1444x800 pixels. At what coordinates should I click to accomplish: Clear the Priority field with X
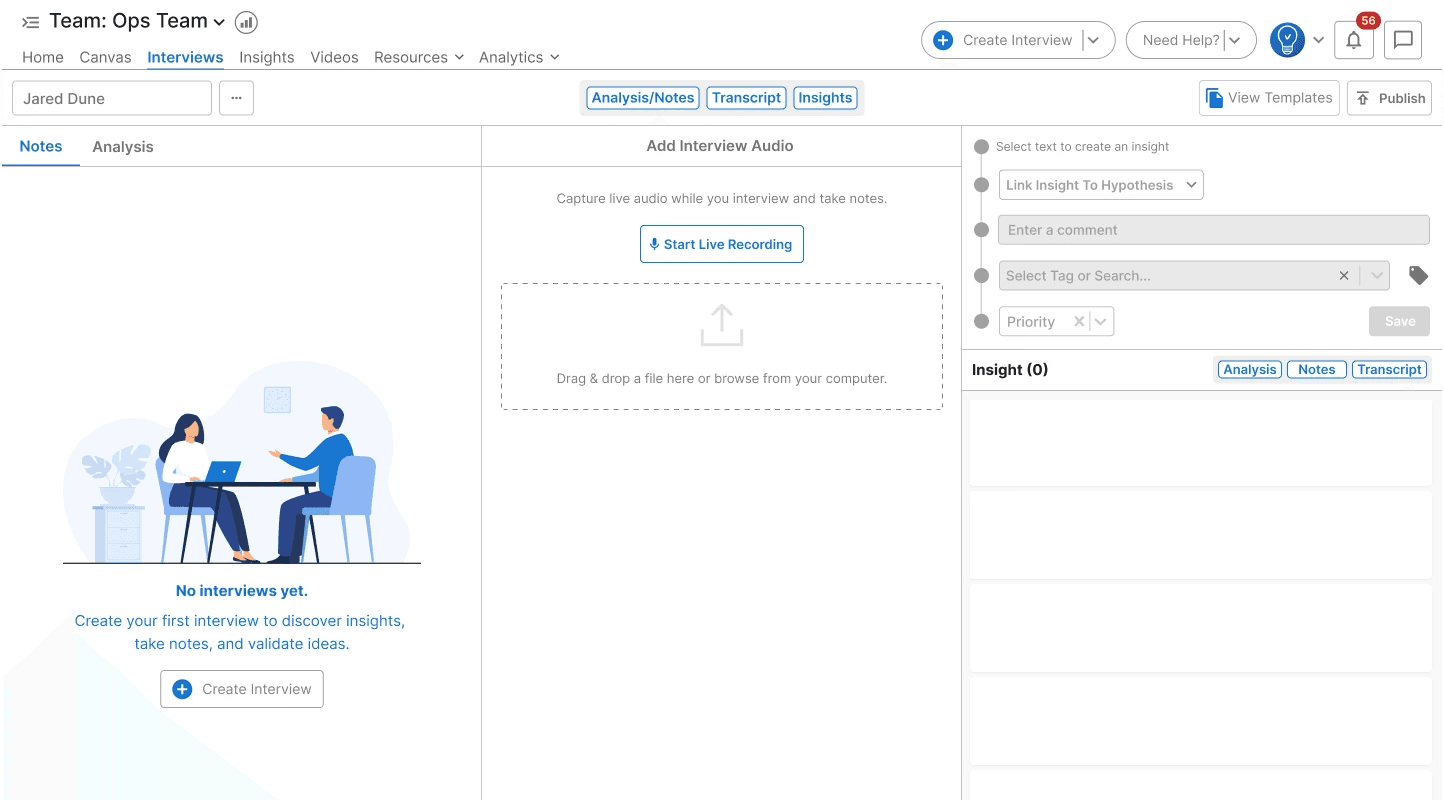pos(1079,322)
